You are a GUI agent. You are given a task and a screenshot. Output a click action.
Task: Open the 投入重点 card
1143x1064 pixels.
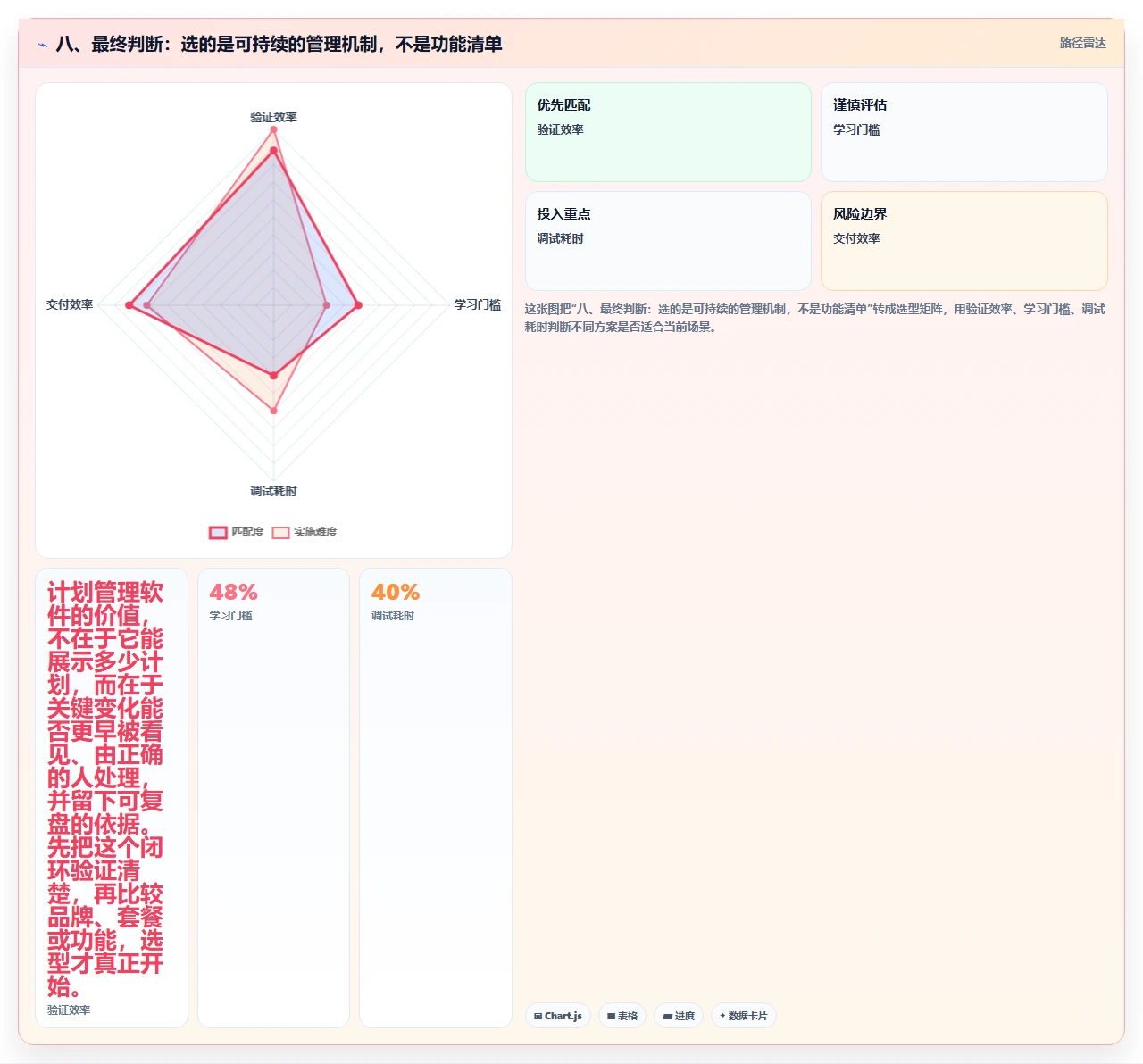coord(668,241)
